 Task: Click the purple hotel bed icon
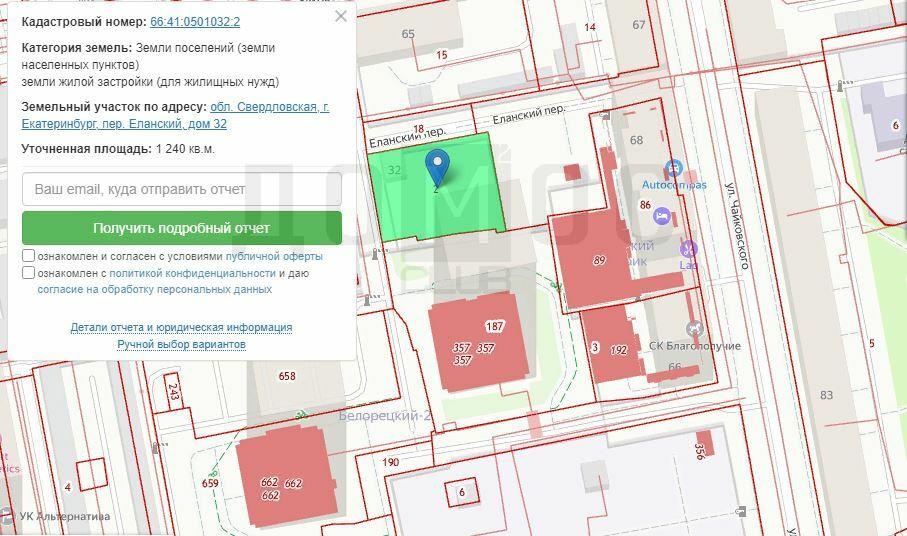pyautogui.click(x=661, y=216)
